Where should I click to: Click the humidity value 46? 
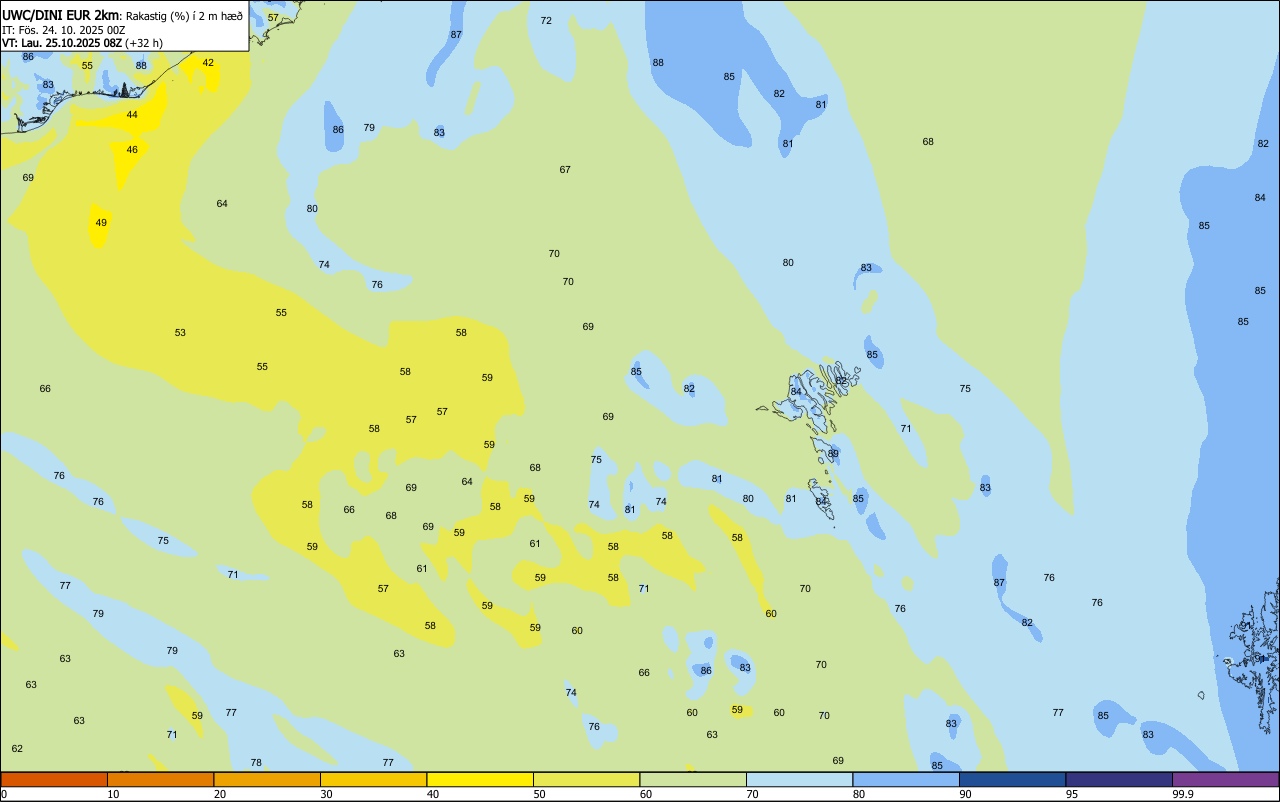coord(132,150)
